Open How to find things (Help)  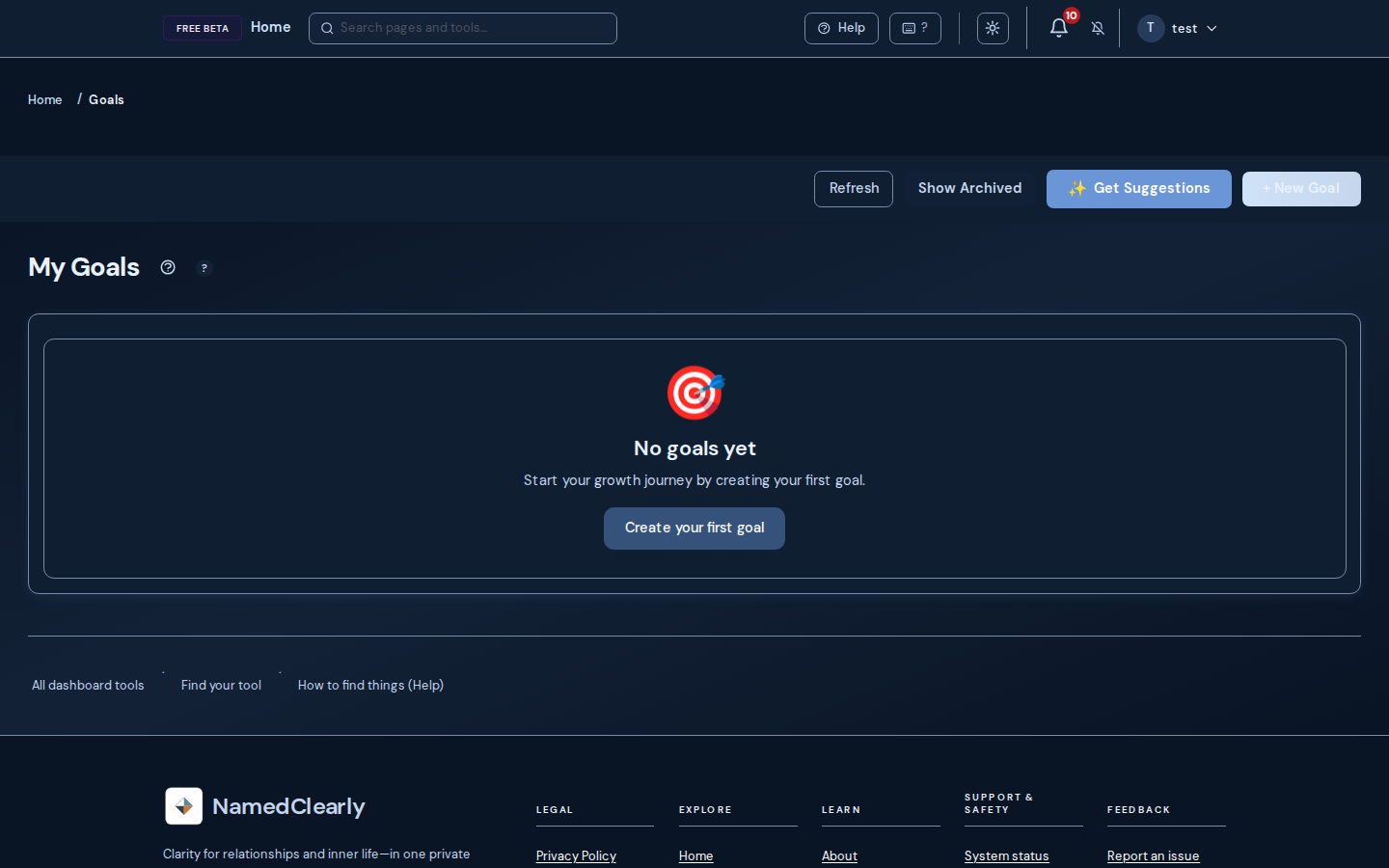pyautogui.click(x=370, y=685)
